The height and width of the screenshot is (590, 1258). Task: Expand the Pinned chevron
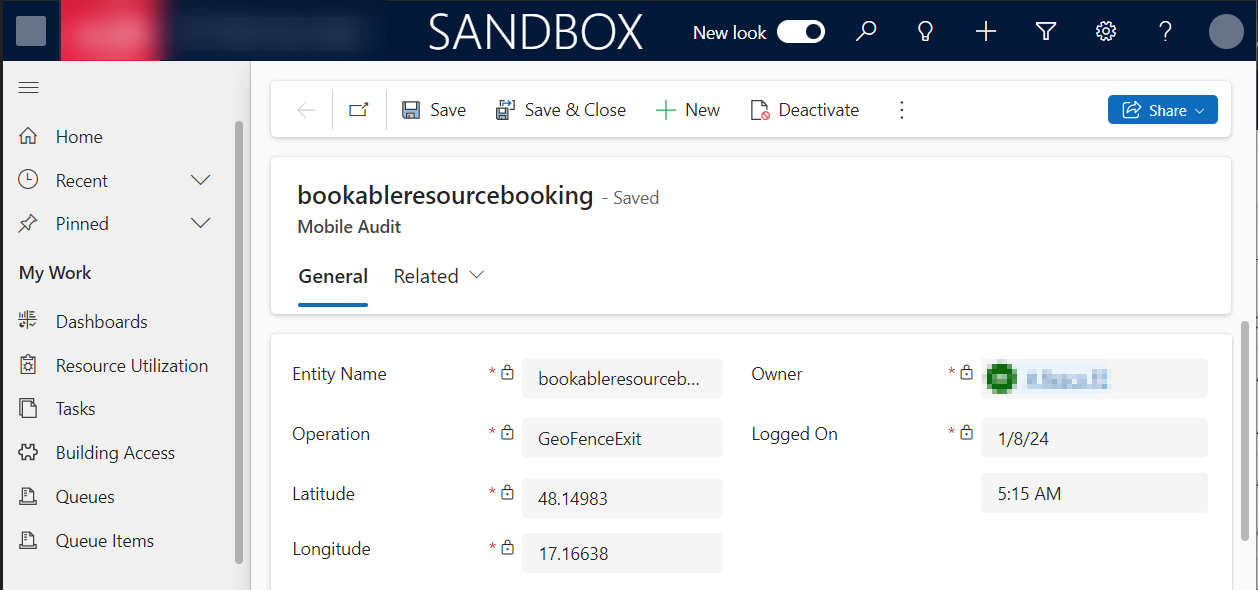pos(200,224)
